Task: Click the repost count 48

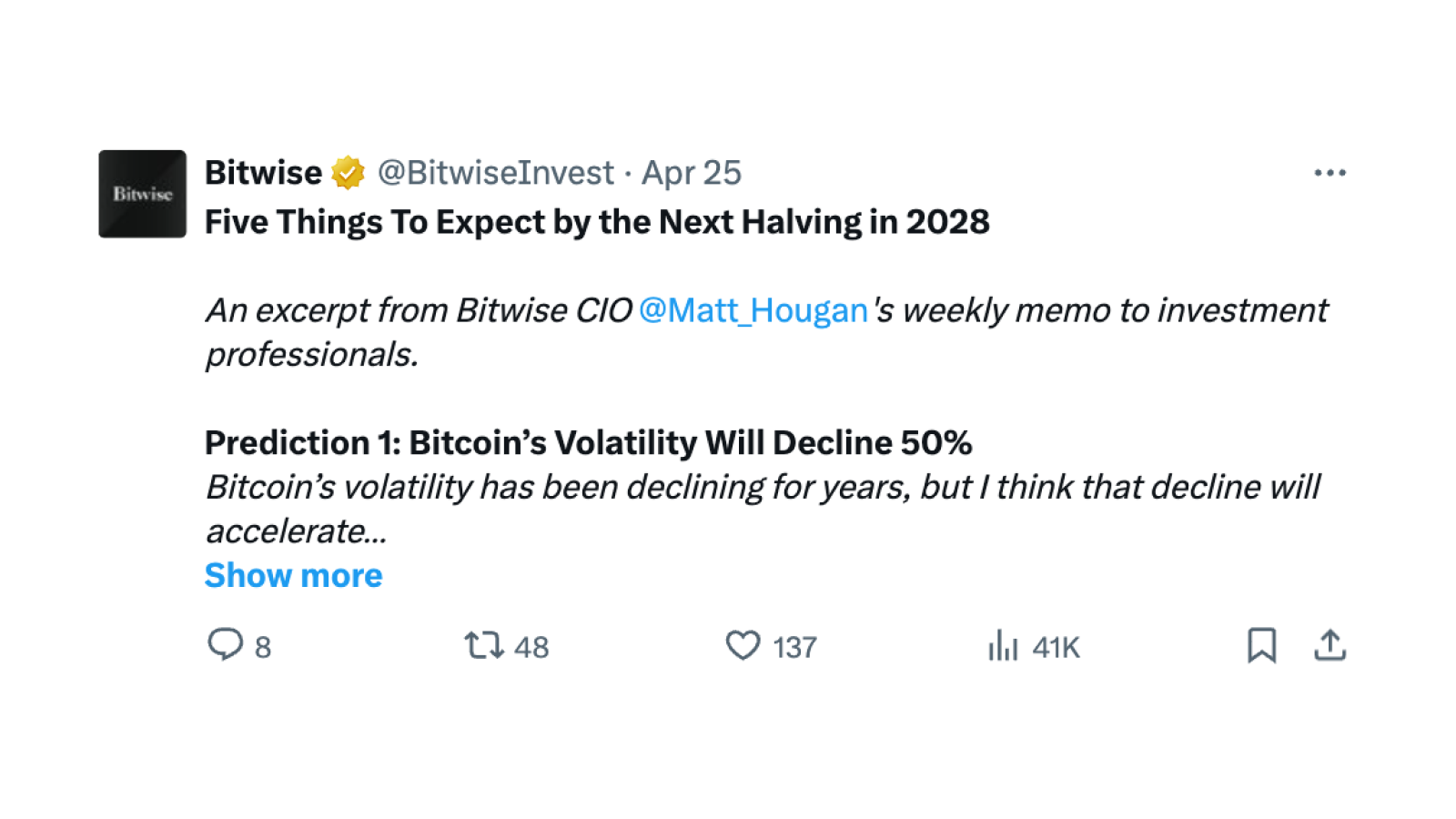Action: pyautogui.click(x=531, y=647)
